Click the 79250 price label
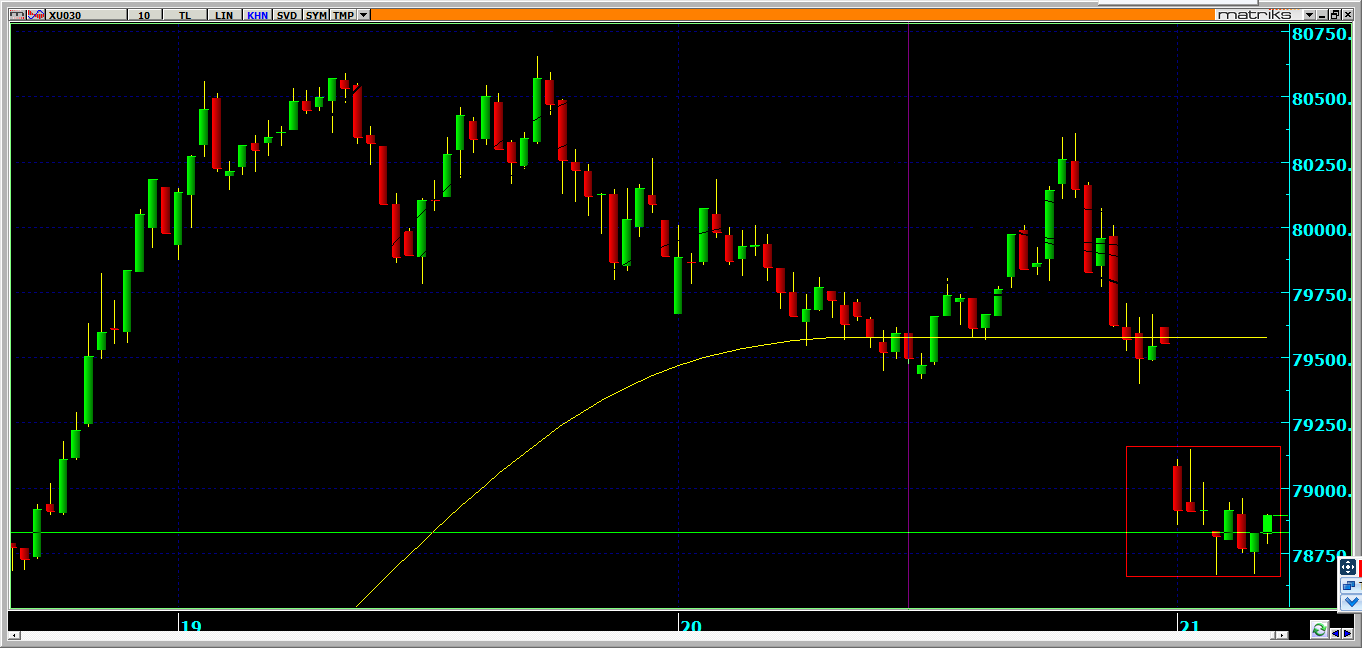Viewport: 1362px width, 648px height. coord(1320,426)
